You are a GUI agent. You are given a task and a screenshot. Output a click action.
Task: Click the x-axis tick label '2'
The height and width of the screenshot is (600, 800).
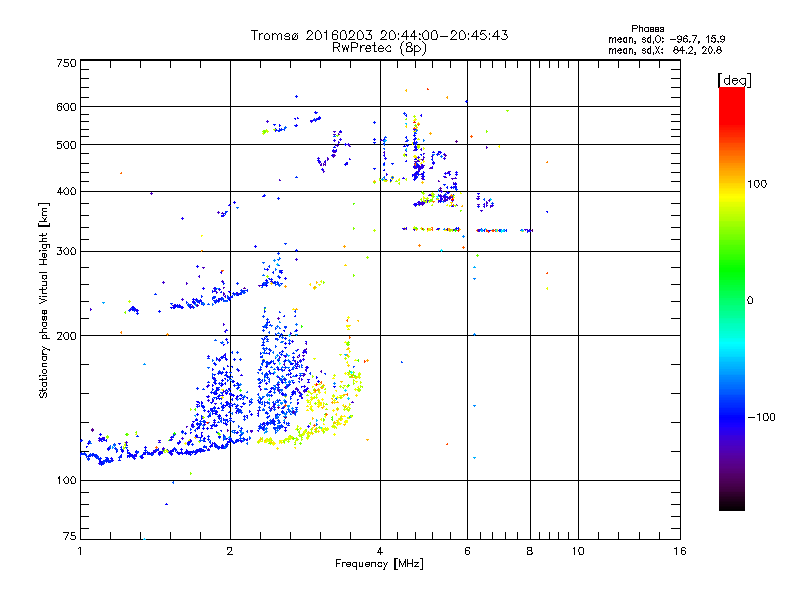(x=230, y=551)
